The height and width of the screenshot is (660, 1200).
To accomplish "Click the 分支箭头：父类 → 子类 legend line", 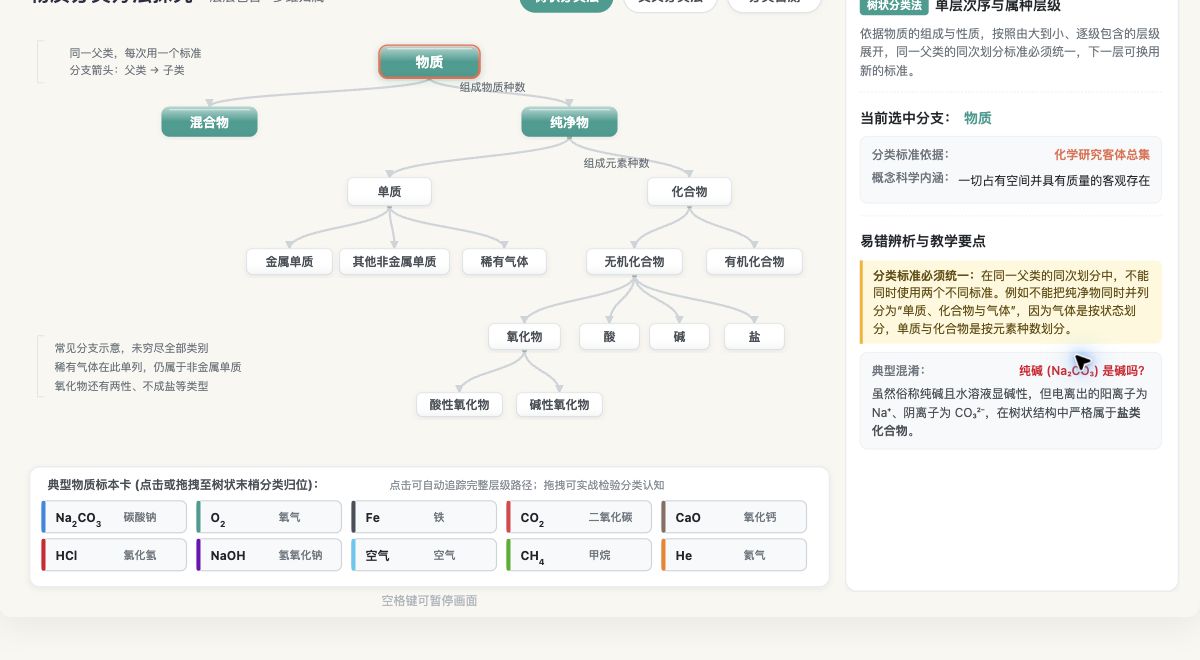I will coord(127,70).
